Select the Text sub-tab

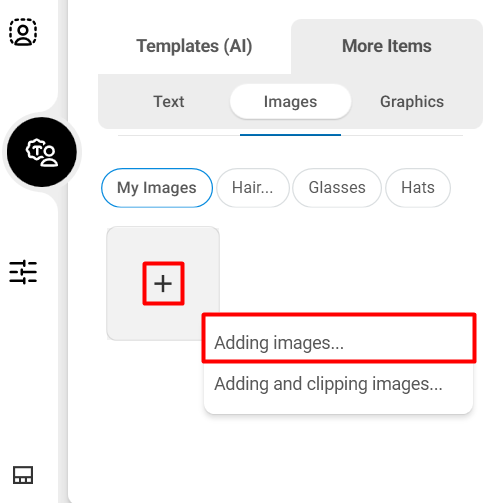169,102
